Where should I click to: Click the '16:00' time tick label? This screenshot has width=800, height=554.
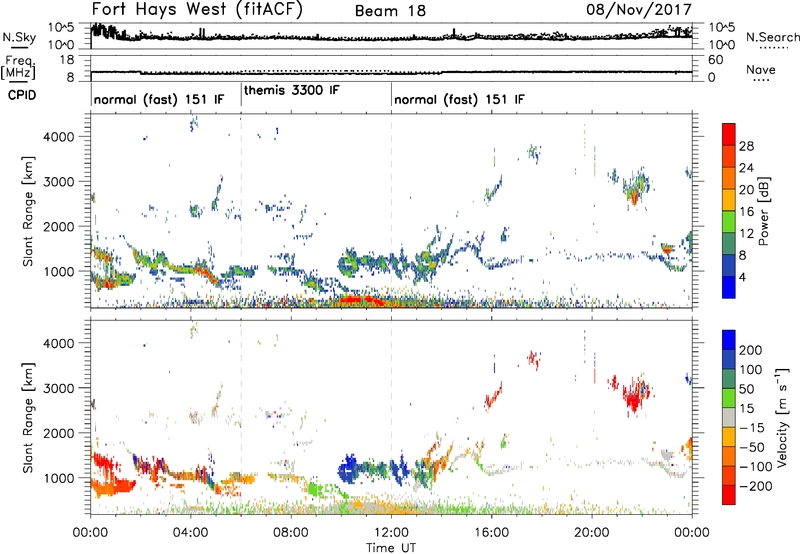[491, 533]
